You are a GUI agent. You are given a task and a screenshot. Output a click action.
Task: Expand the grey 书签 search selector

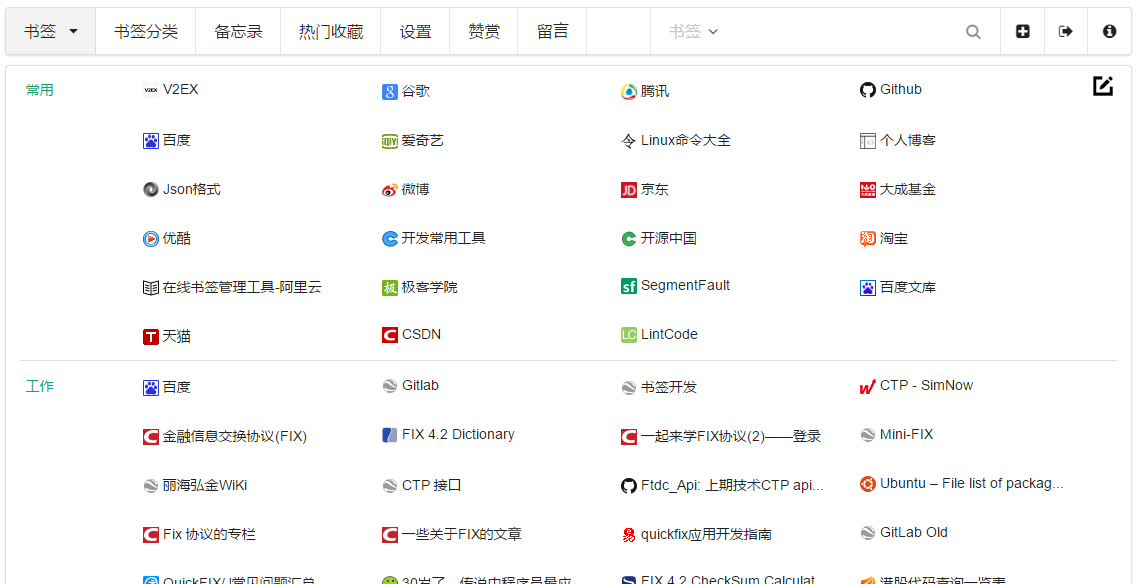click(x=693, y=32)
